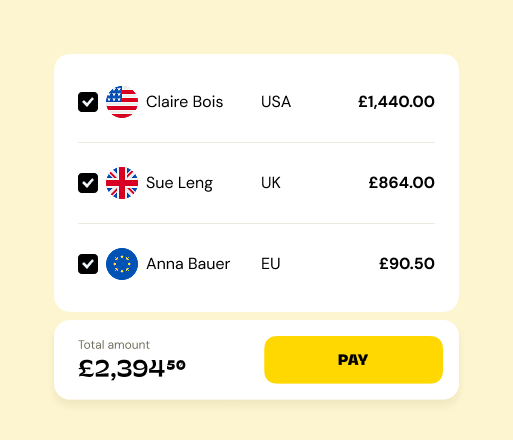This screenshot has width=513, height=440.
Task: Click the divider below Sue Leng row
Action: [256, 223]
